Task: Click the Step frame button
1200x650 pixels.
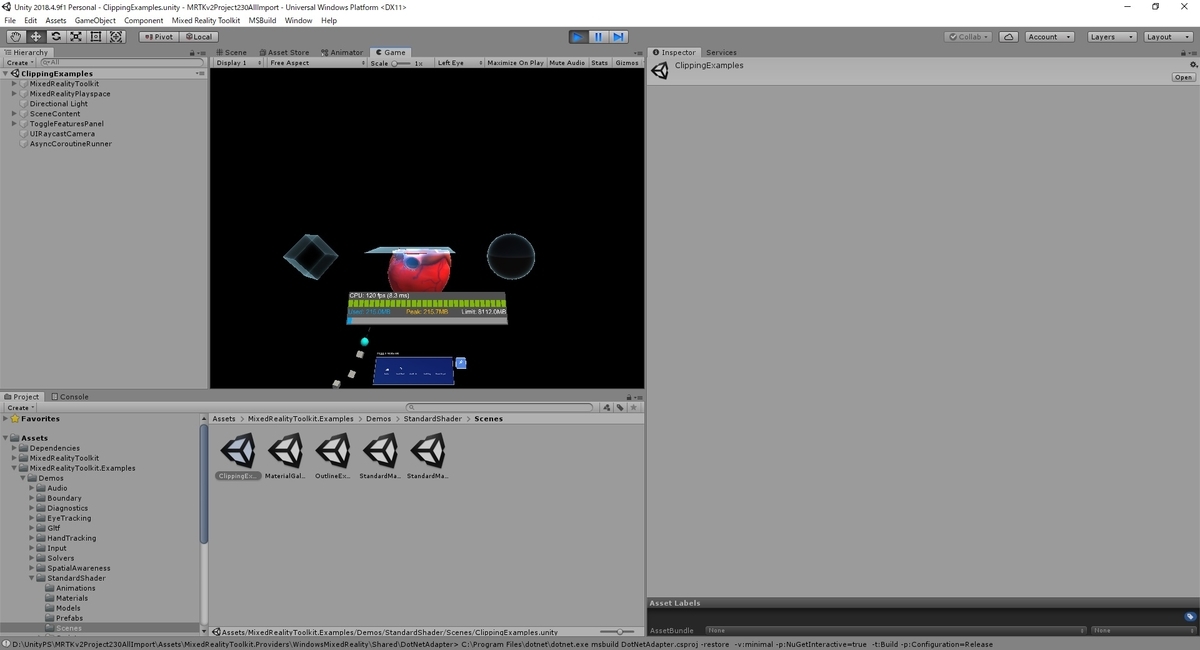Action: click(618, 37)
